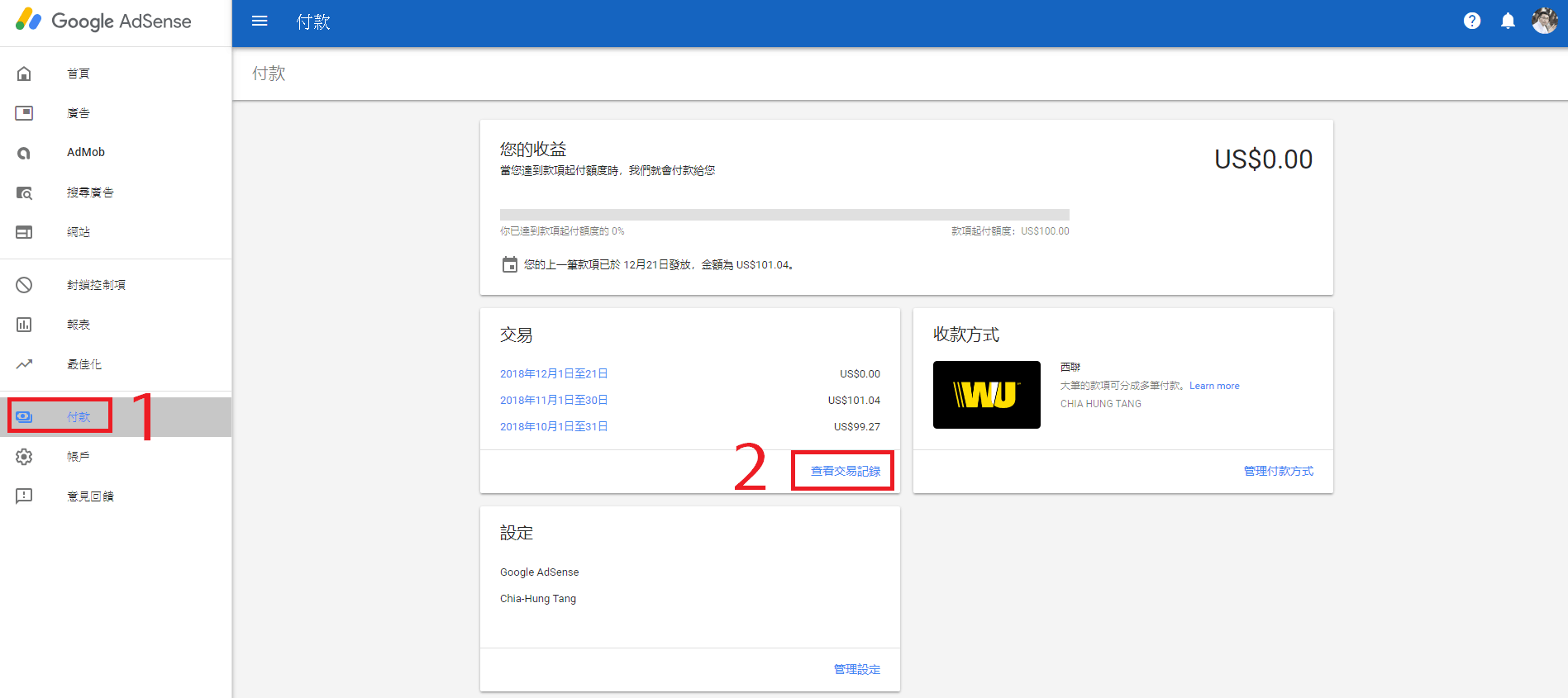Click the 封鎖控制項 blocking icon
Screen dimensions: 1568x698
click(x=24, y=285)
